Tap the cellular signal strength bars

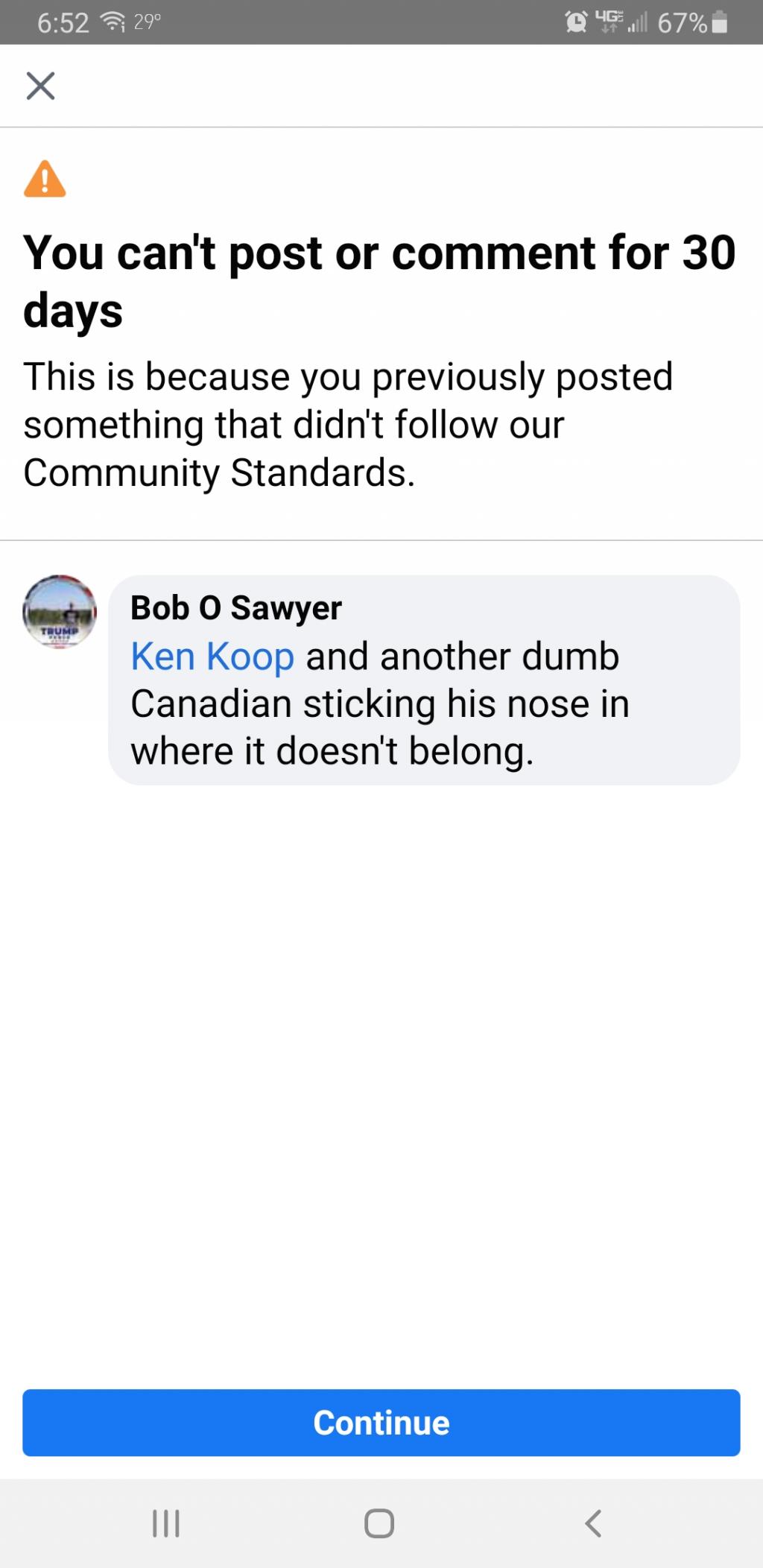pyautogui.click(x=637, y=23)
